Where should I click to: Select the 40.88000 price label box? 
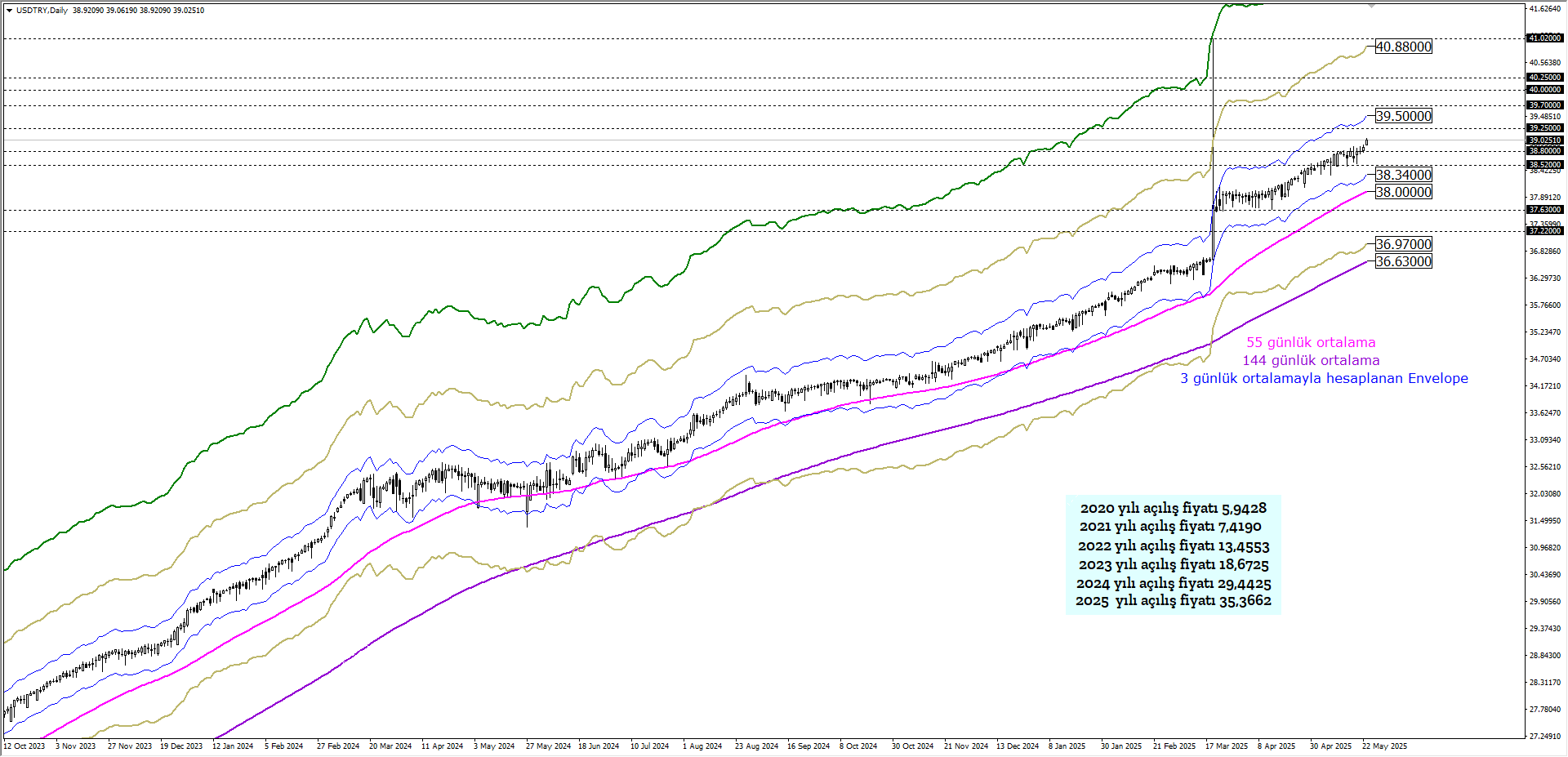click(1403, 47)
